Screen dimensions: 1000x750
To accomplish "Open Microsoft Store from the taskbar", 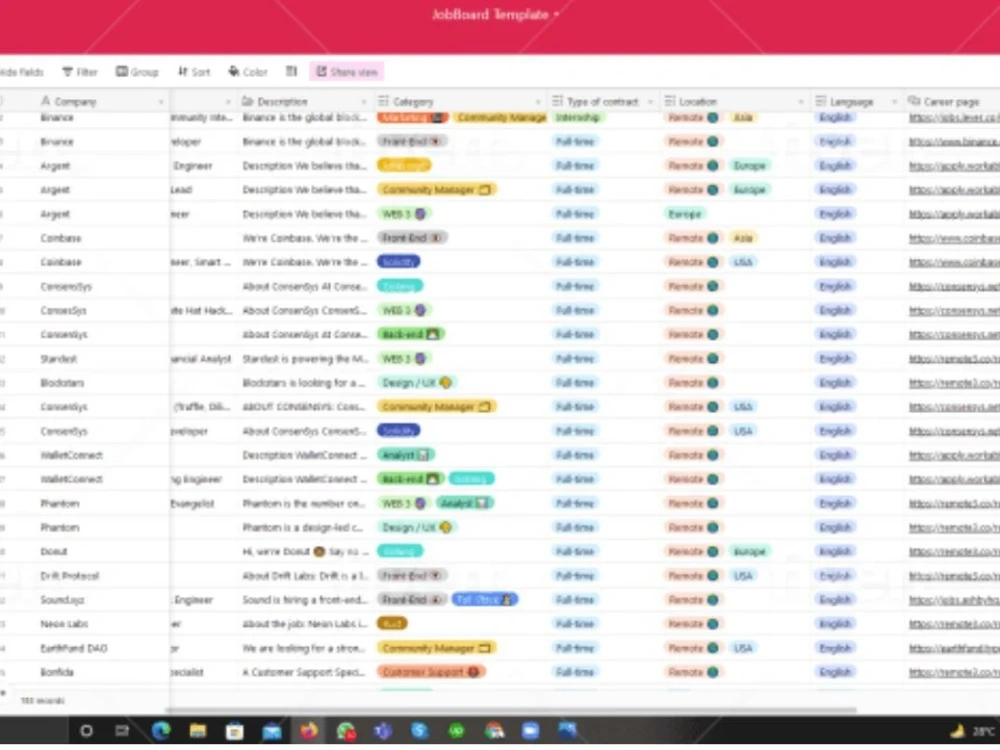I will (235, 731).
